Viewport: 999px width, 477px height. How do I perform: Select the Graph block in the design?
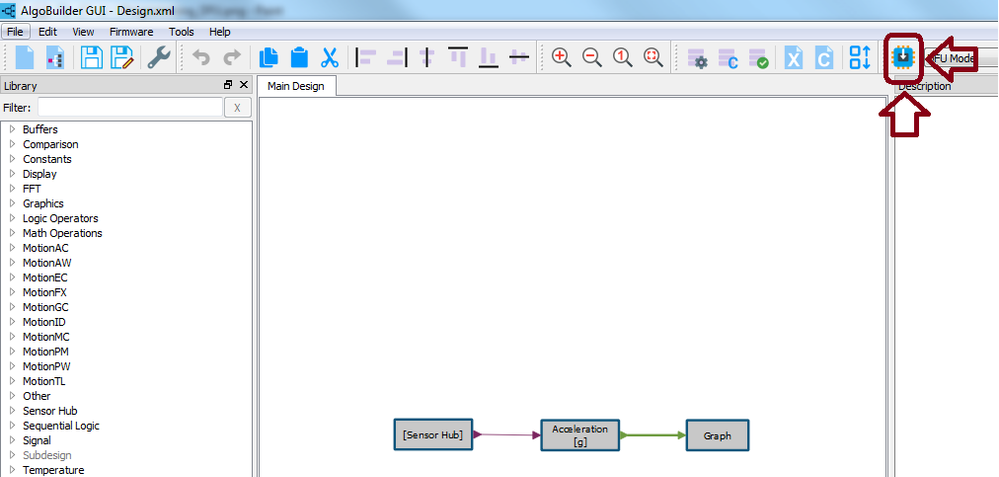point(717,436)
